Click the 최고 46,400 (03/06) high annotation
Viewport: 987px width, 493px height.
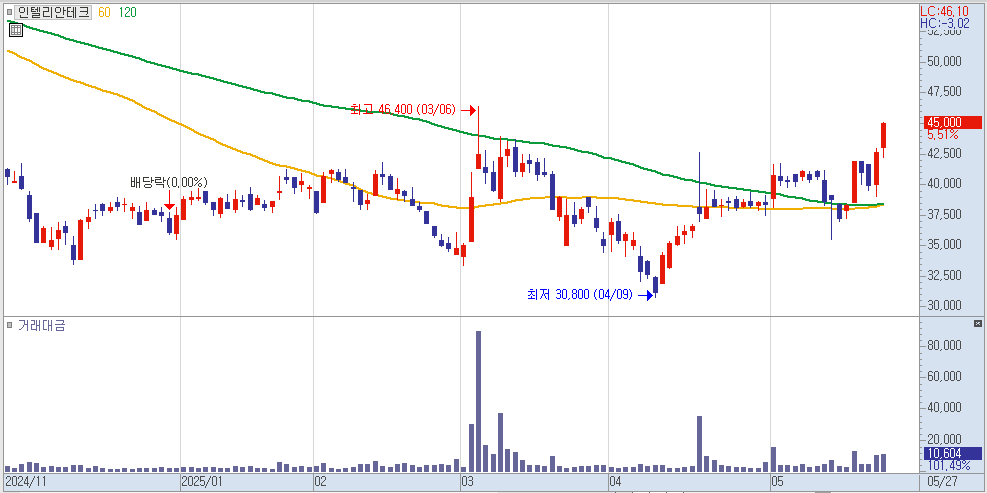[403, 110]
